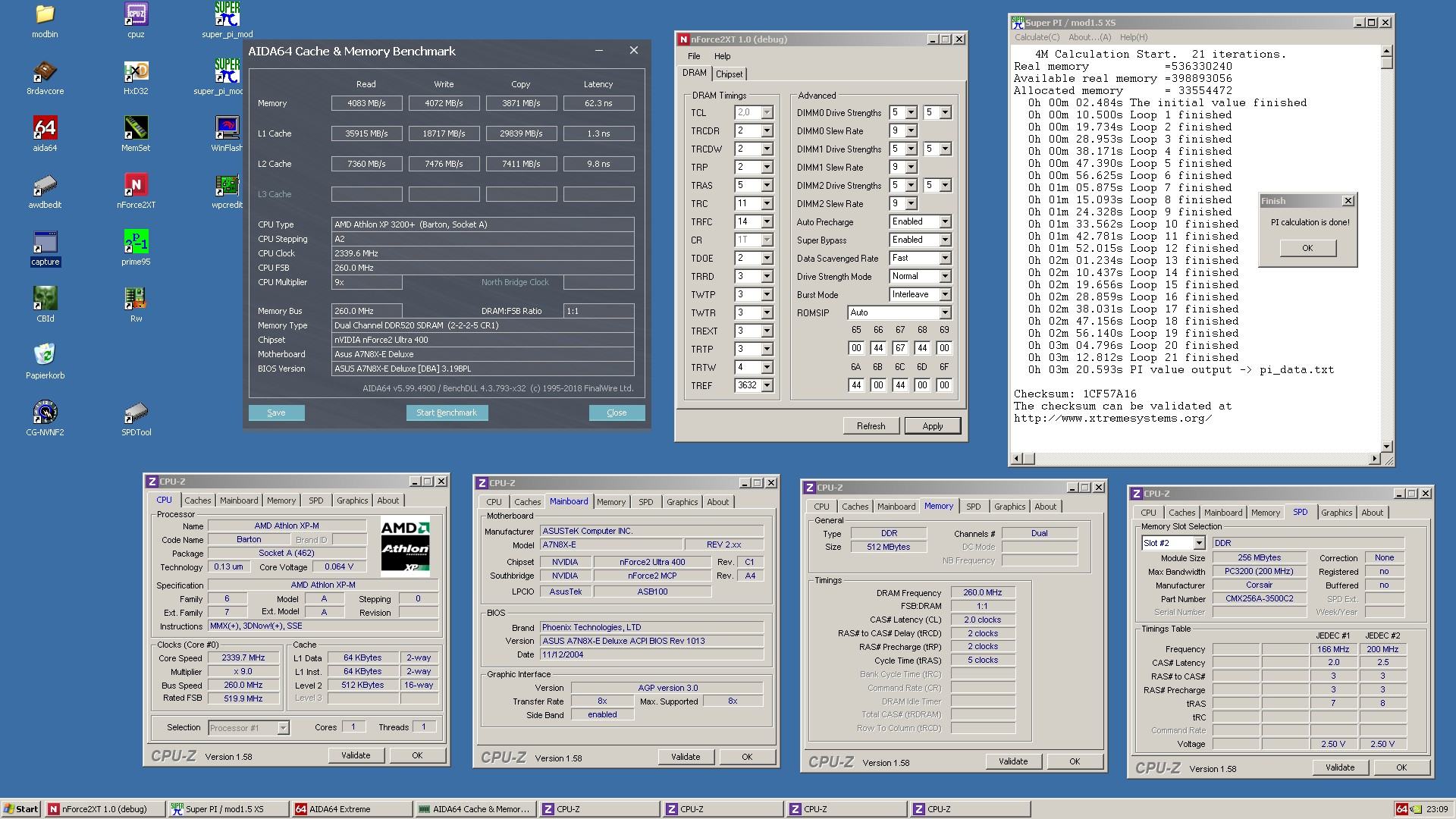Click BIOS Date 11/12/2004 value
The width and height of the screenshot is (1456, 819).
651,654
